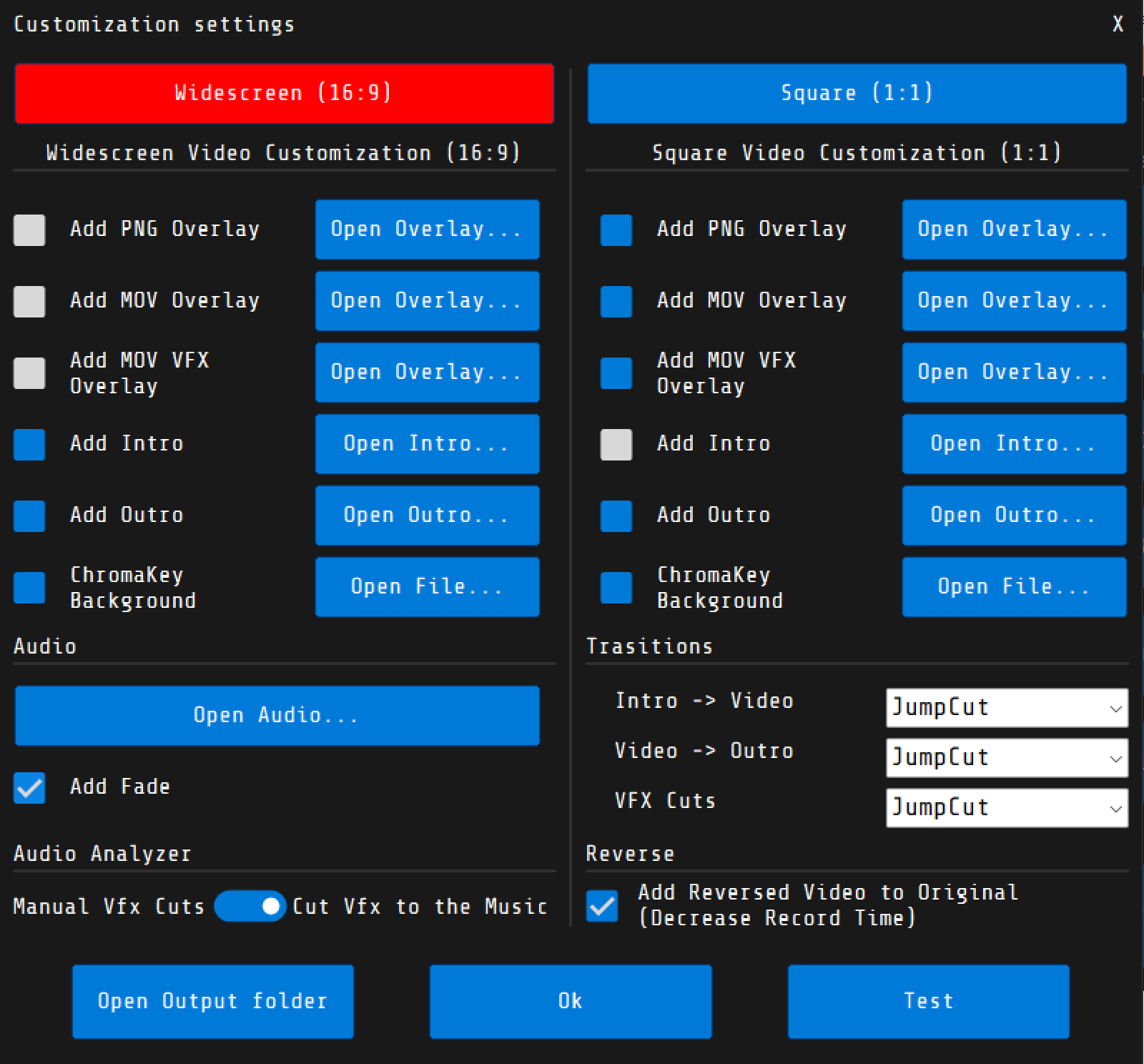Toggle square Add MOV Overlay checkbox

tap(616, 301)
